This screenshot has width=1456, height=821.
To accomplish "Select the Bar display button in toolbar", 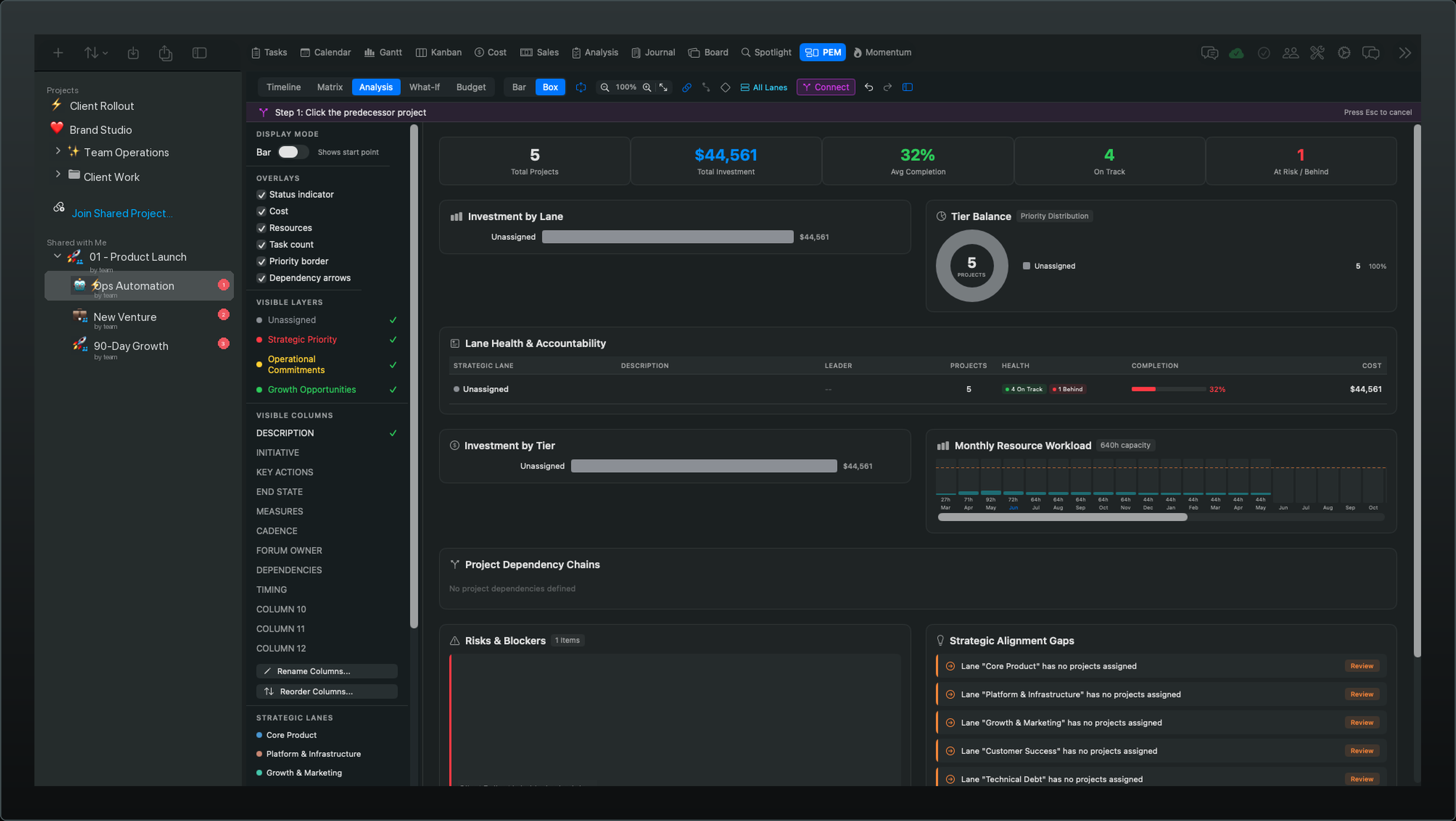I will [518, 87].
